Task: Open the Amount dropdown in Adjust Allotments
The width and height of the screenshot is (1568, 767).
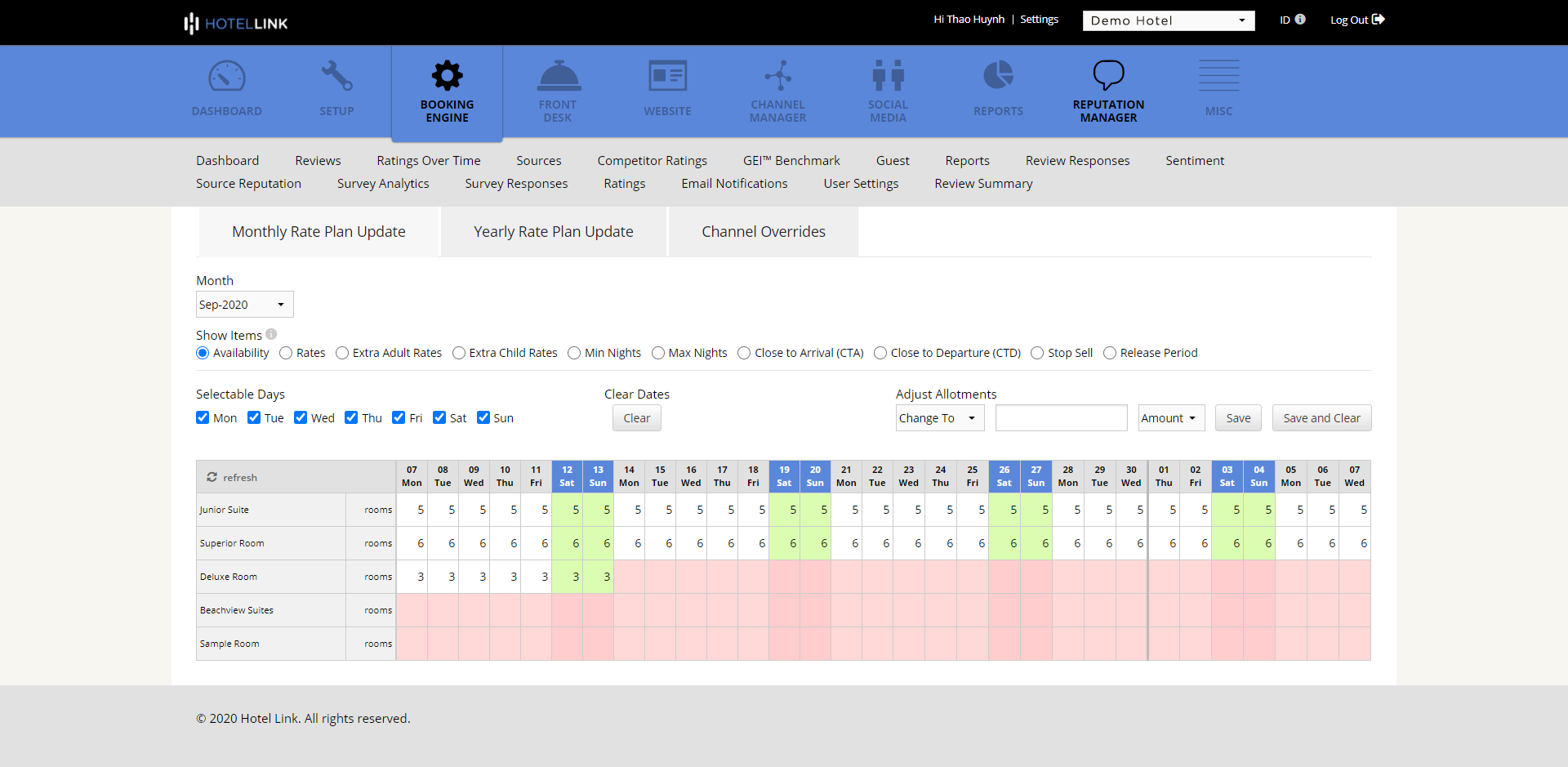Action: coord(1171,417)
